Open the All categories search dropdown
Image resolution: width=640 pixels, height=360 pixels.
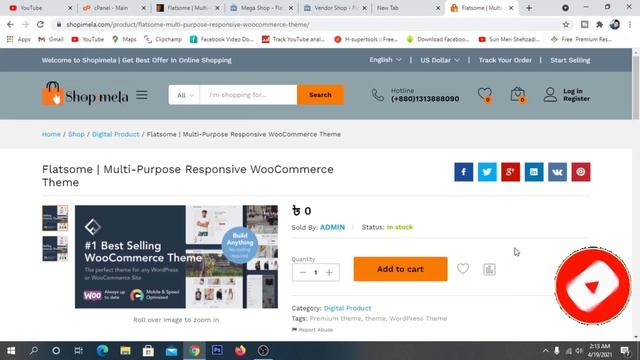[184, 95]
